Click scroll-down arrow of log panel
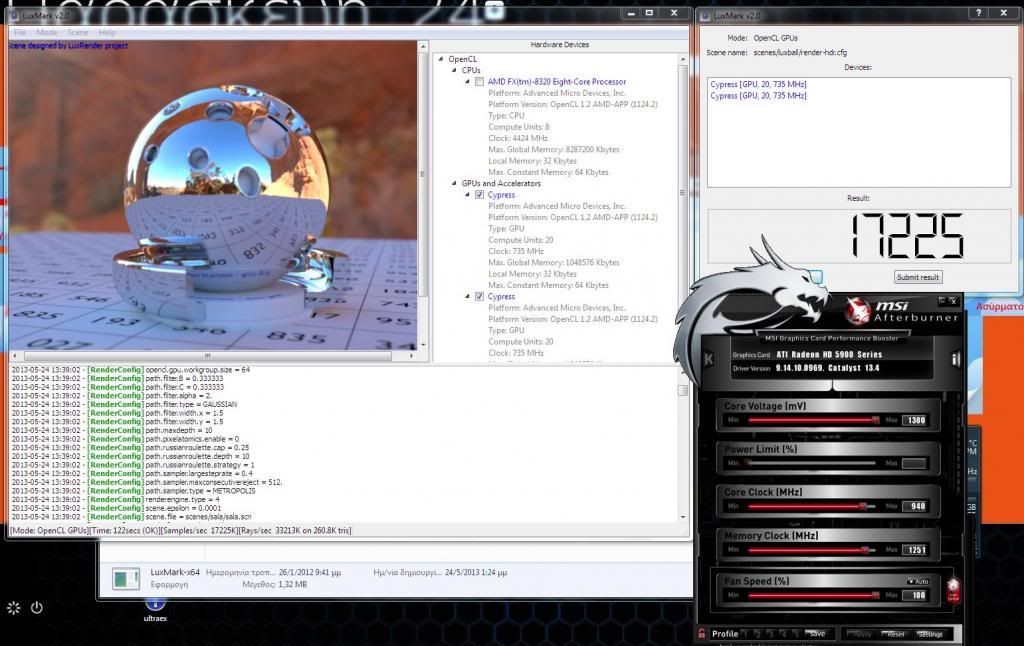The width and height of the screenshot is (1024, 646). pyautogui.click(x=682, y=517)
